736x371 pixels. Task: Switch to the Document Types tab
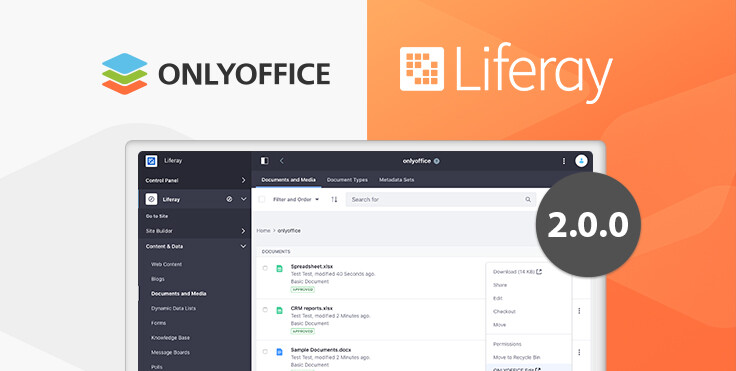pyautogui.click(x=347, y=180)
